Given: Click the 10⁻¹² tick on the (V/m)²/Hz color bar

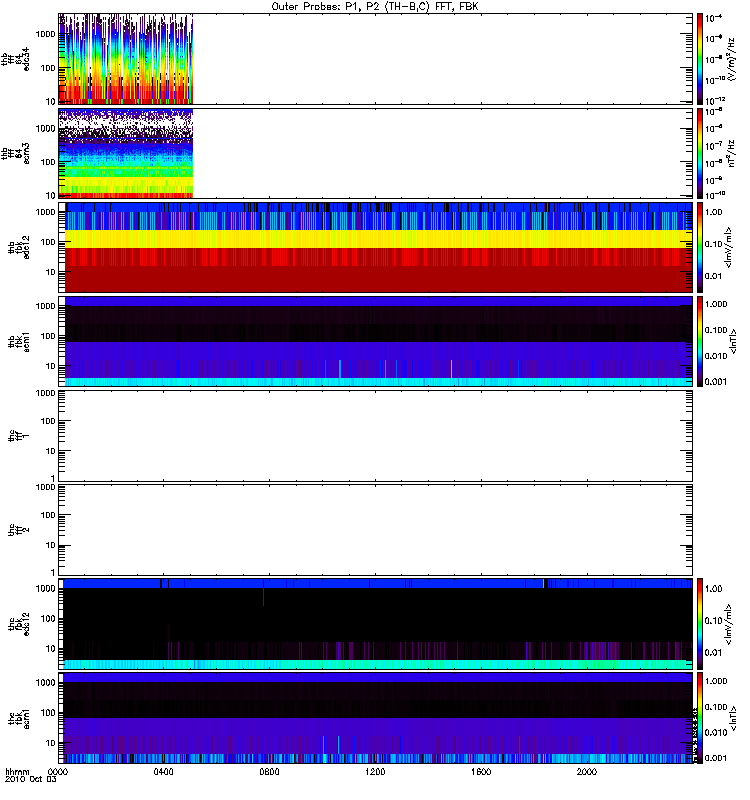Looking at the screenshot, I should tap(715, 100).
